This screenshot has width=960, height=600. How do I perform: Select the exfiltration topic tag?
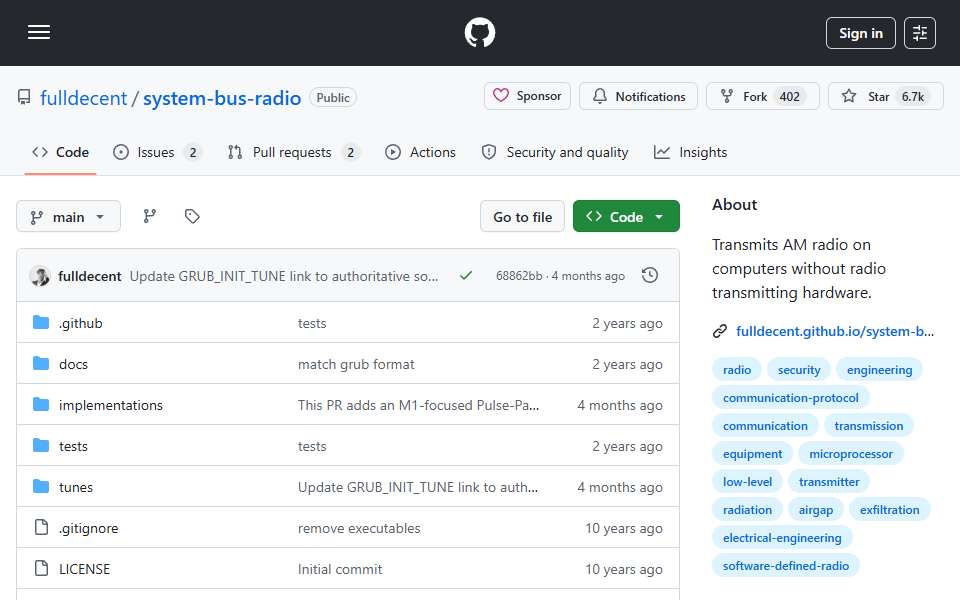[x=889, y=510]
